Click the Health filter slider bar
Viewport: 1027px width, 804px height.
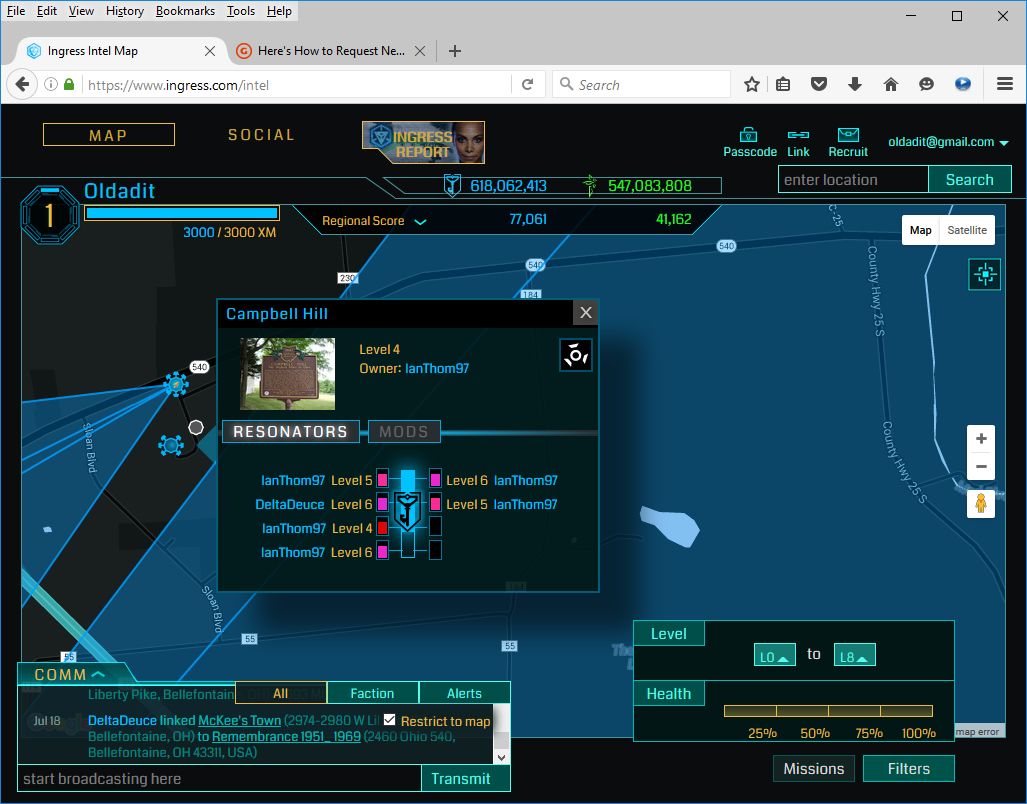828,711
